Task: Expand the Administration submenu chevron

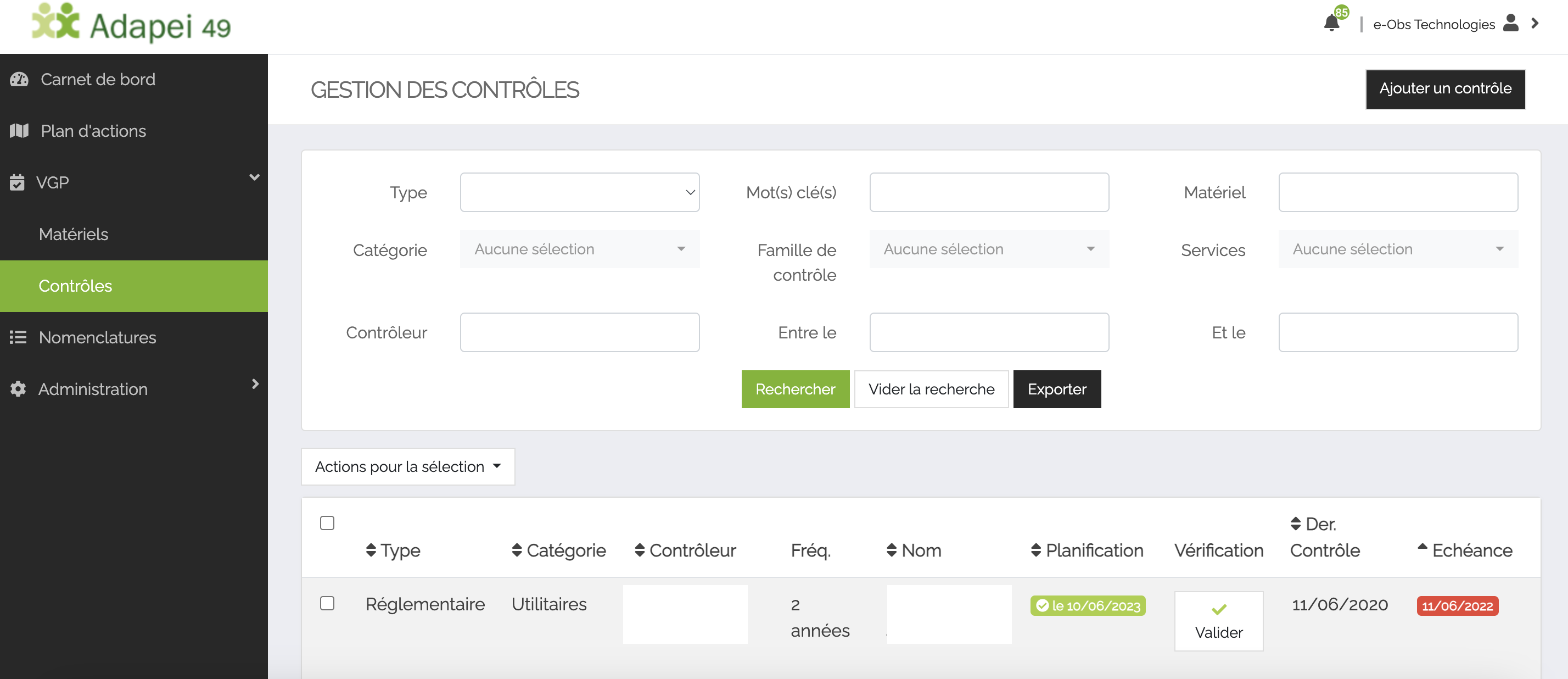Action: coord(255,383)
